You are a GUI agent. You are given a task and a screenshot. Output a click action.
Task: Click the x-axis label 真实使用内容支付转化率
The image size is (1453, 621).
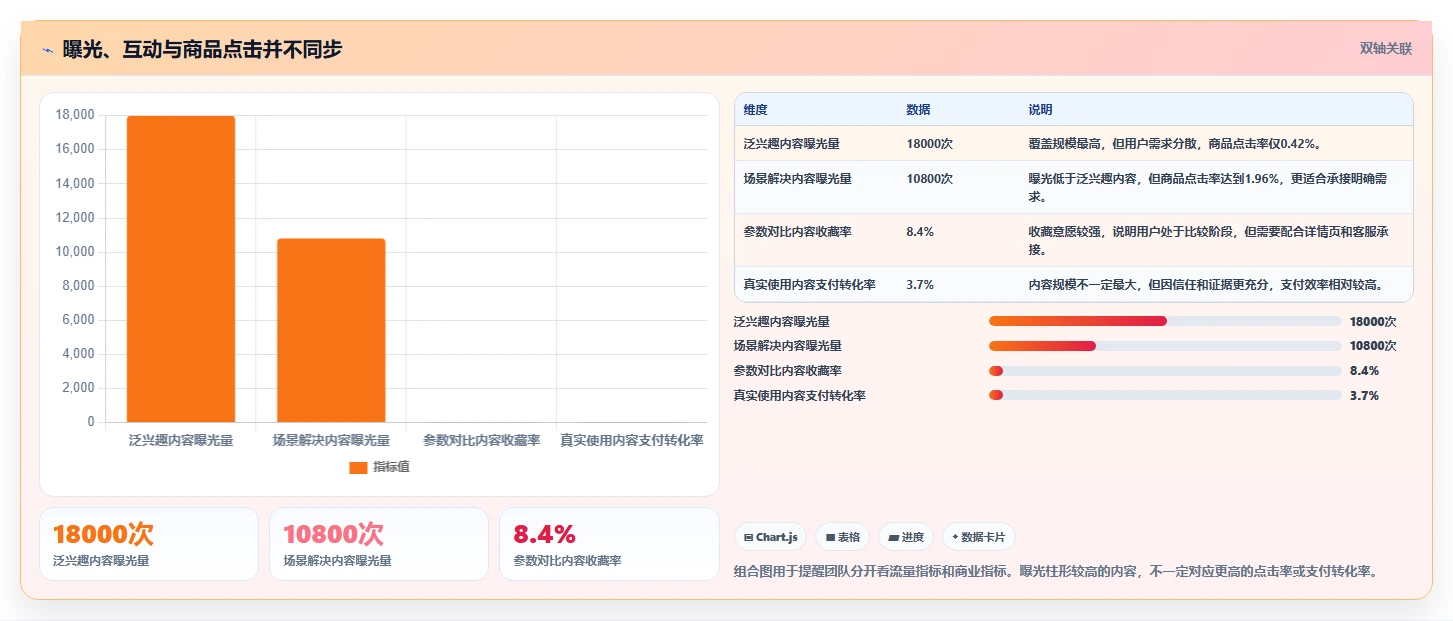coord(631,440)
